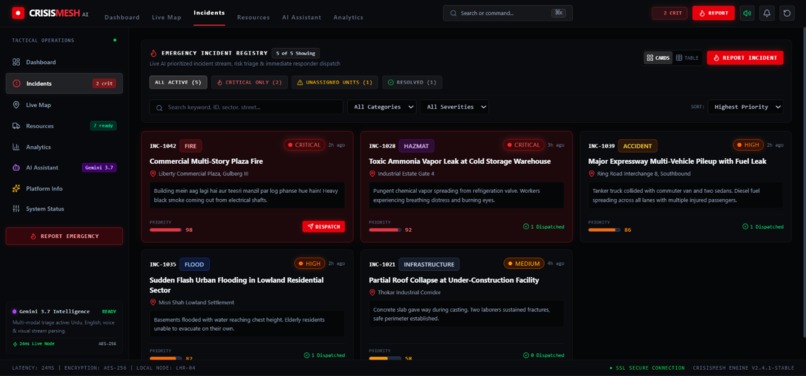
Task: Open the notifications bell
Action: point(766,13)
